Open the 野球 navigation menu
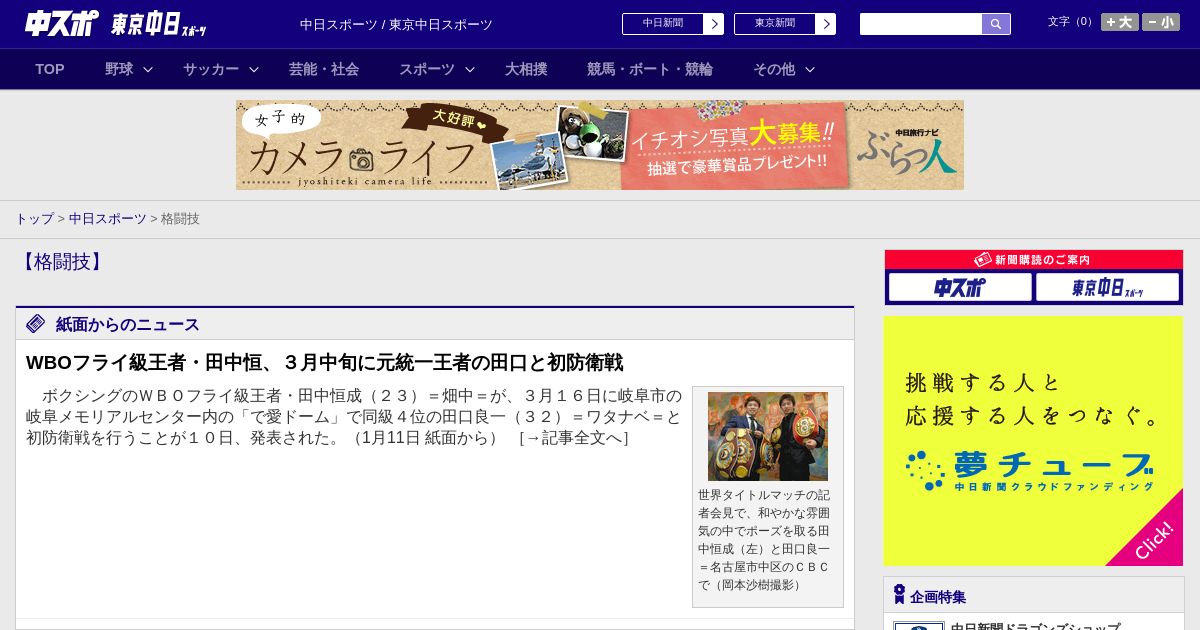The height and width of the screenshot is (630, 1200). (x=119, y=69)
